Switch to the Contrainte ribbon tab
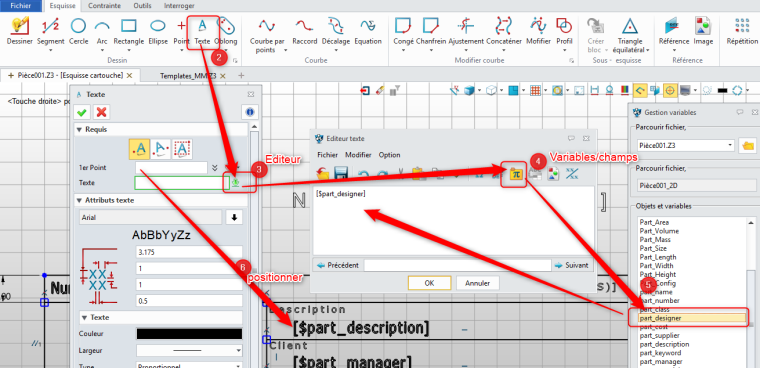This screenshot has width=760, height=368. (x=105, y=6)
